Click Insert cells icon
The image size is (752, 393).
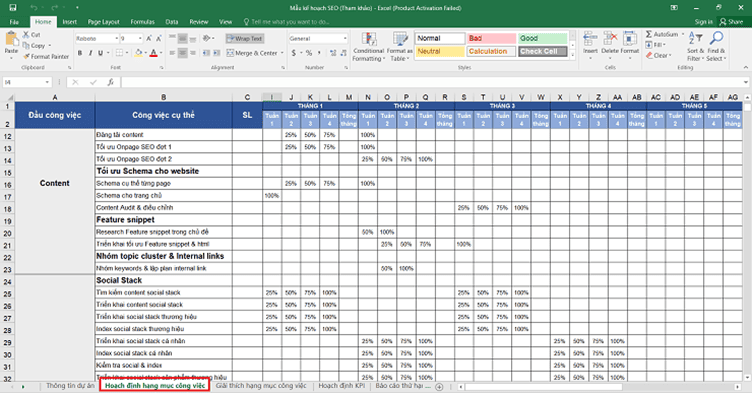(590, 39)
